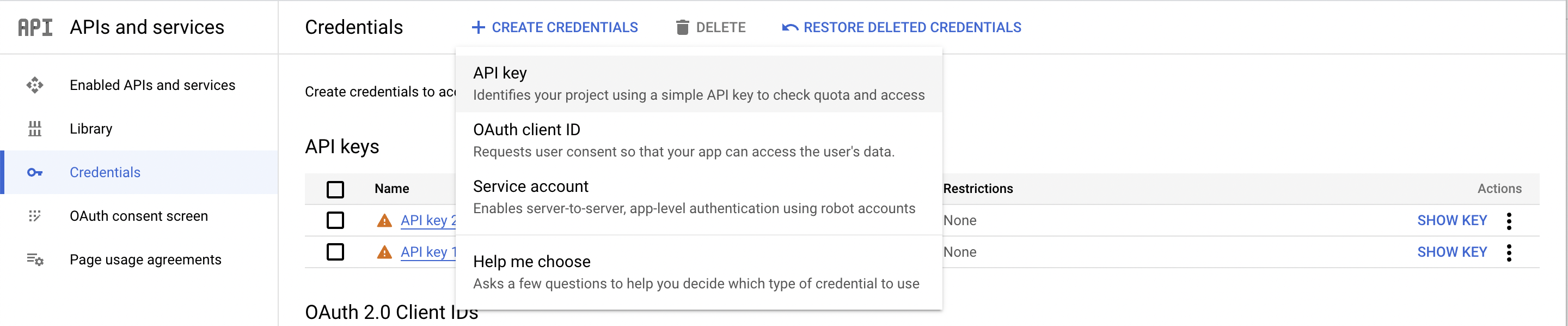The width and height of the screenshot is (1568, 326).
Task: Select Service account from the credentials menu
Action: tap(531, 186)
